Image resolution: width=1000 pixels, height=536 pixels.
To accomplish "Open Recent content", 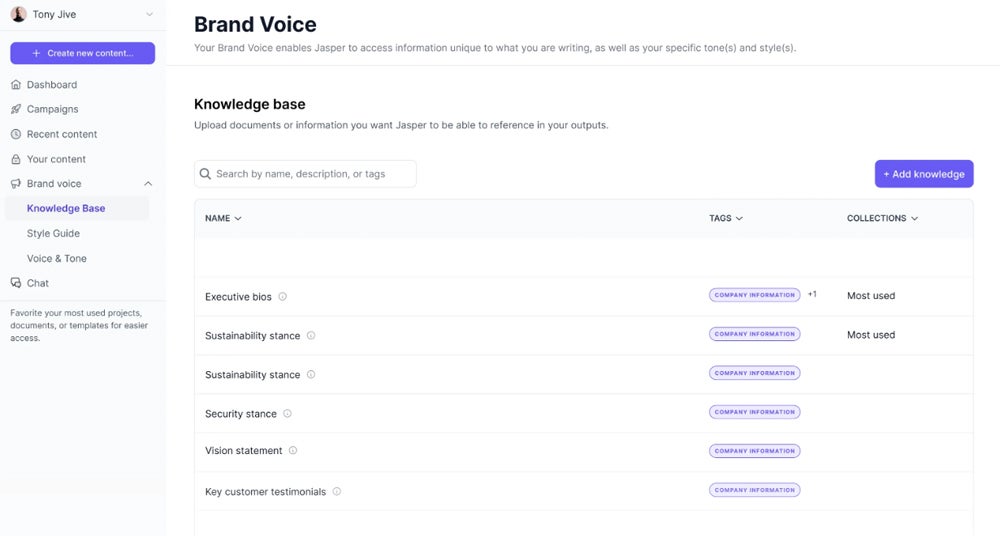I will (62, 134).
